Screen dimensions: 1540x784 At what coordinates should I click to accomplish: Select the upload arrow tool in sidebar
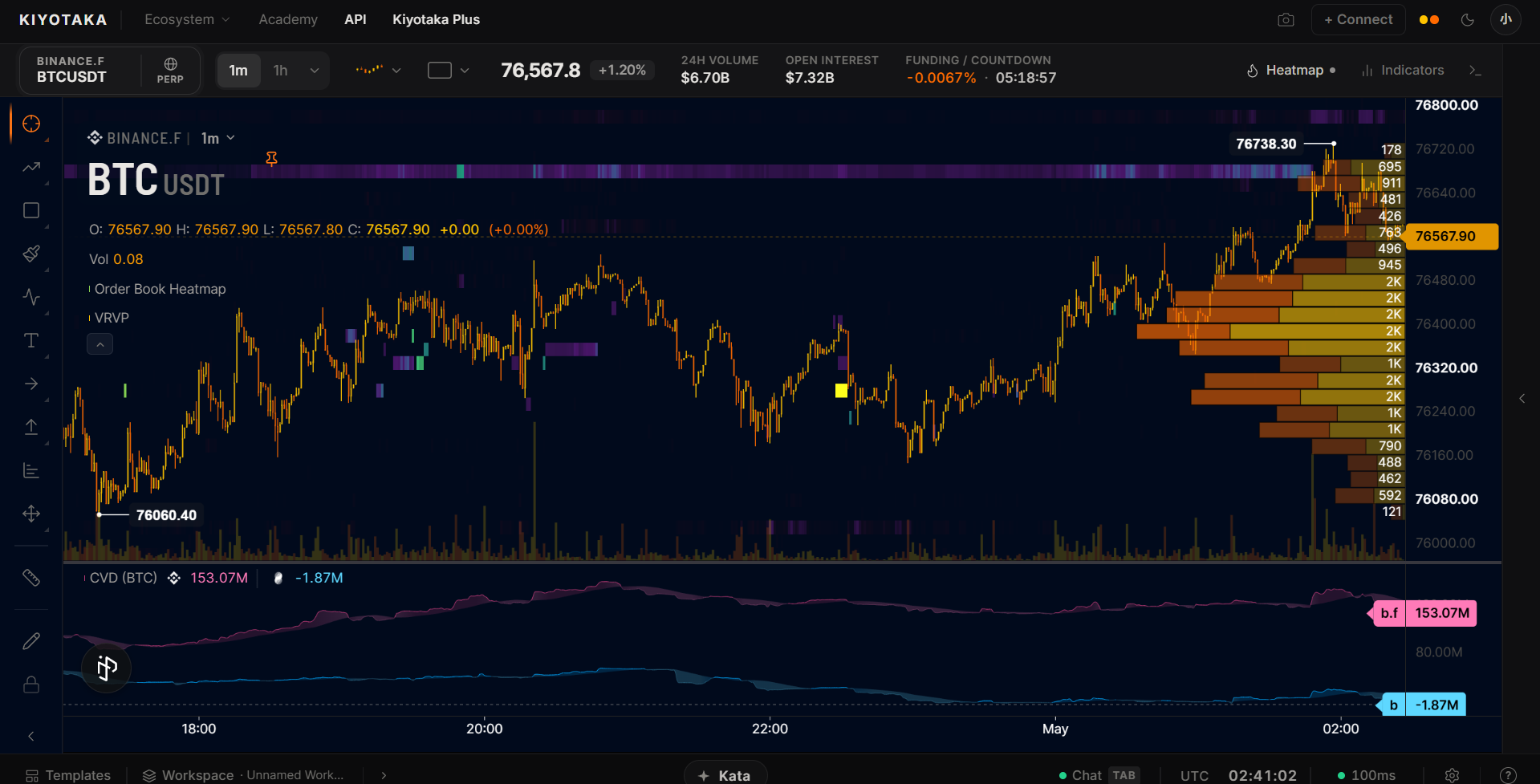click(31, 427)
